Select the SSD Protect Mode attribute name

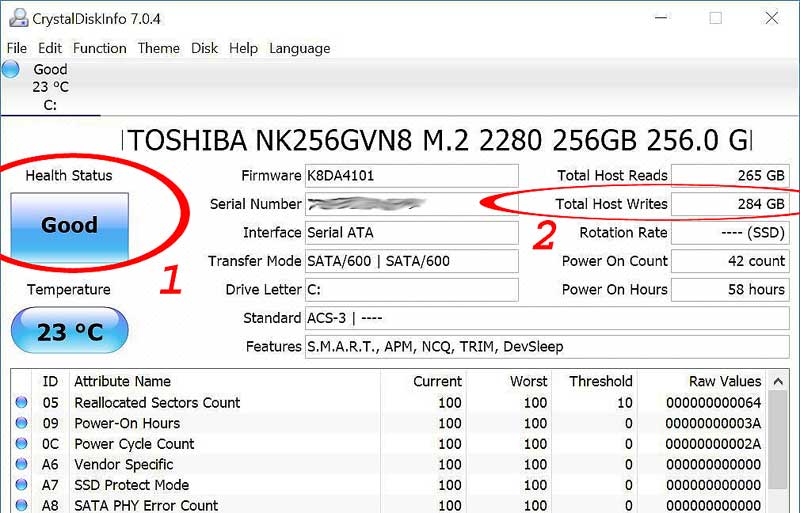click(x=132, y=485)
